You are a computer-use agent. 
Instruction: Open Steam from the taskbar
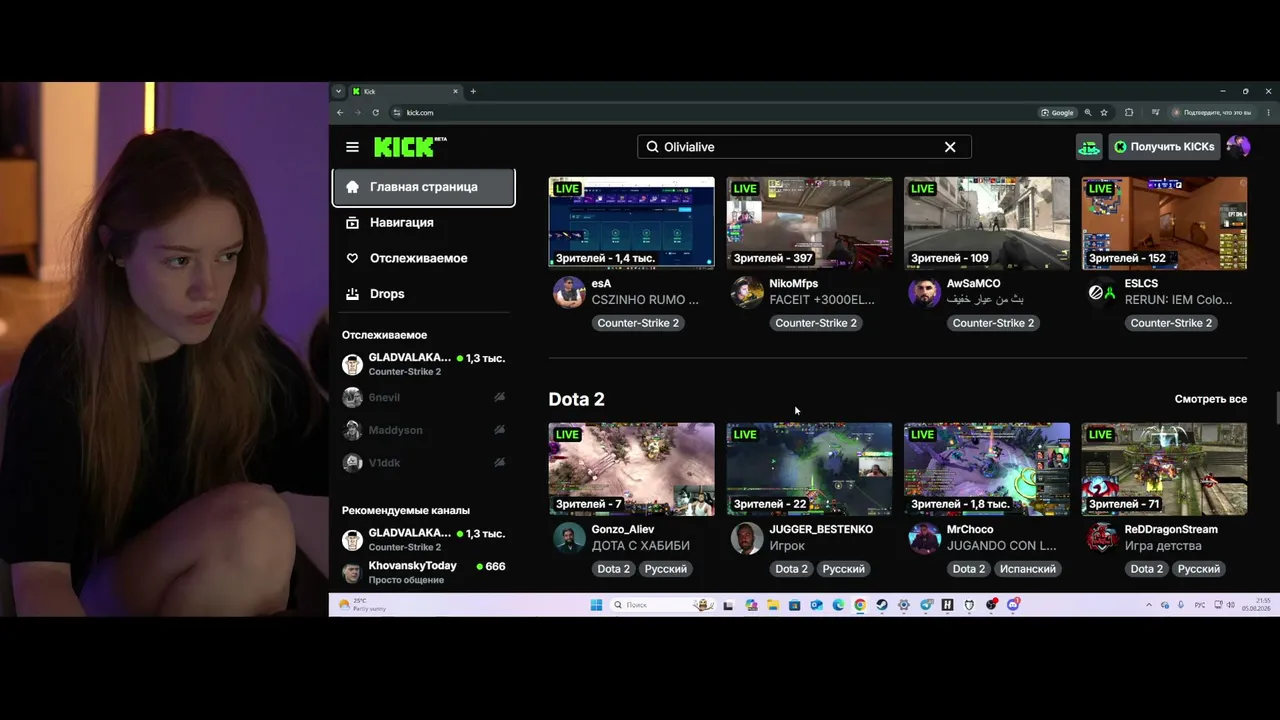click(882, 605)
